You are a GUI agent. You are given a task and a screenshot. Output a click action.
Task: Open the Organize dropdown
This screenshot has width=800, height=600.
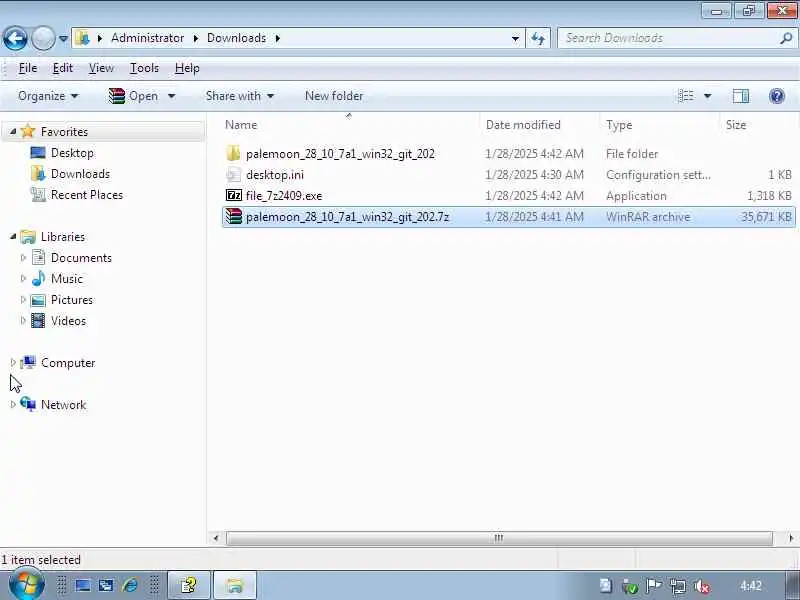pos(48,96)
